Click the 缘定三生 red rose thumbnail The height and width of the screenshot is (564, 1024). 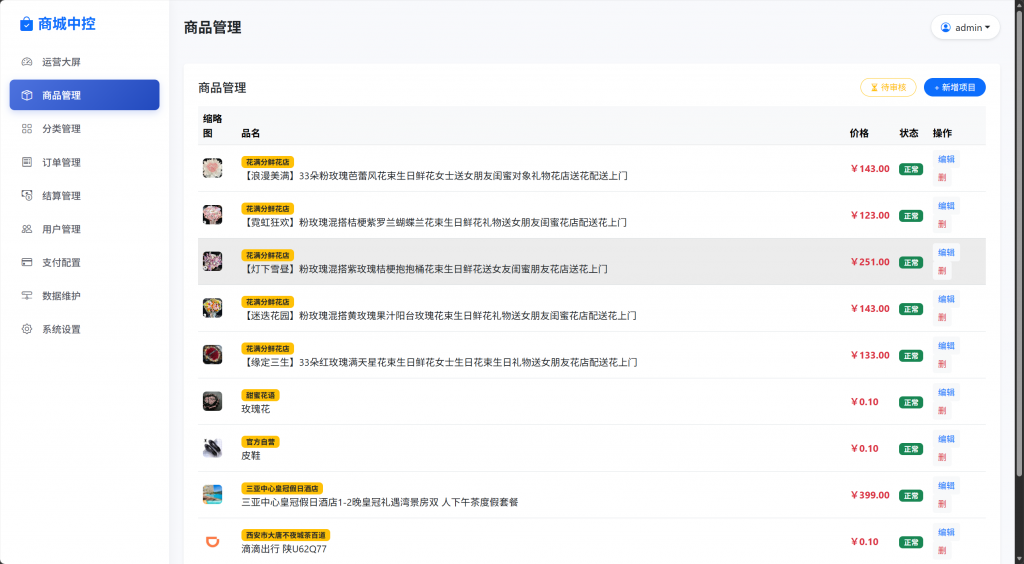pyautogui.click(x=212, y=355)
